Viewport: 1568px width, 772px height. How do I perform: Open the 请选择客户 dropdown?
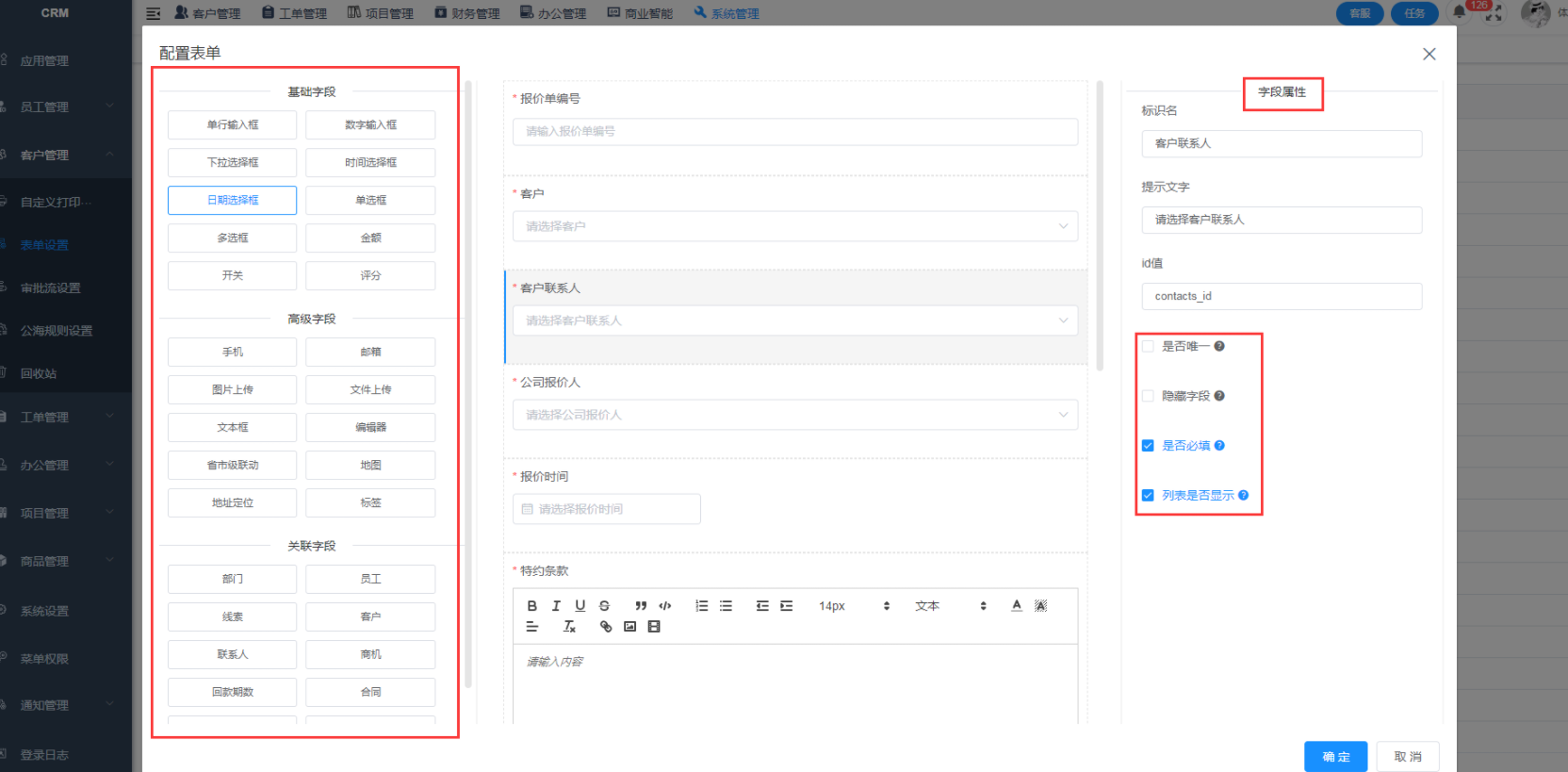(795, 226)
